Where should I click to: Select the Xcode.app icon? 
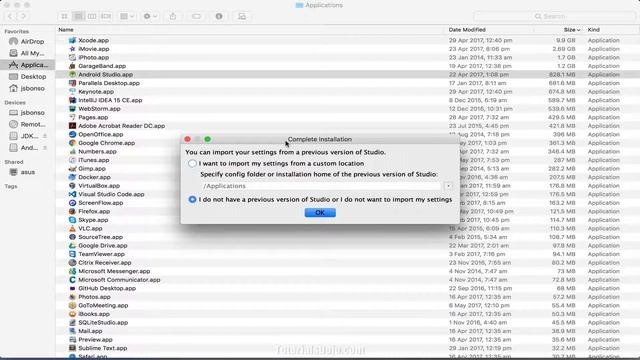[x=72, y=40]
